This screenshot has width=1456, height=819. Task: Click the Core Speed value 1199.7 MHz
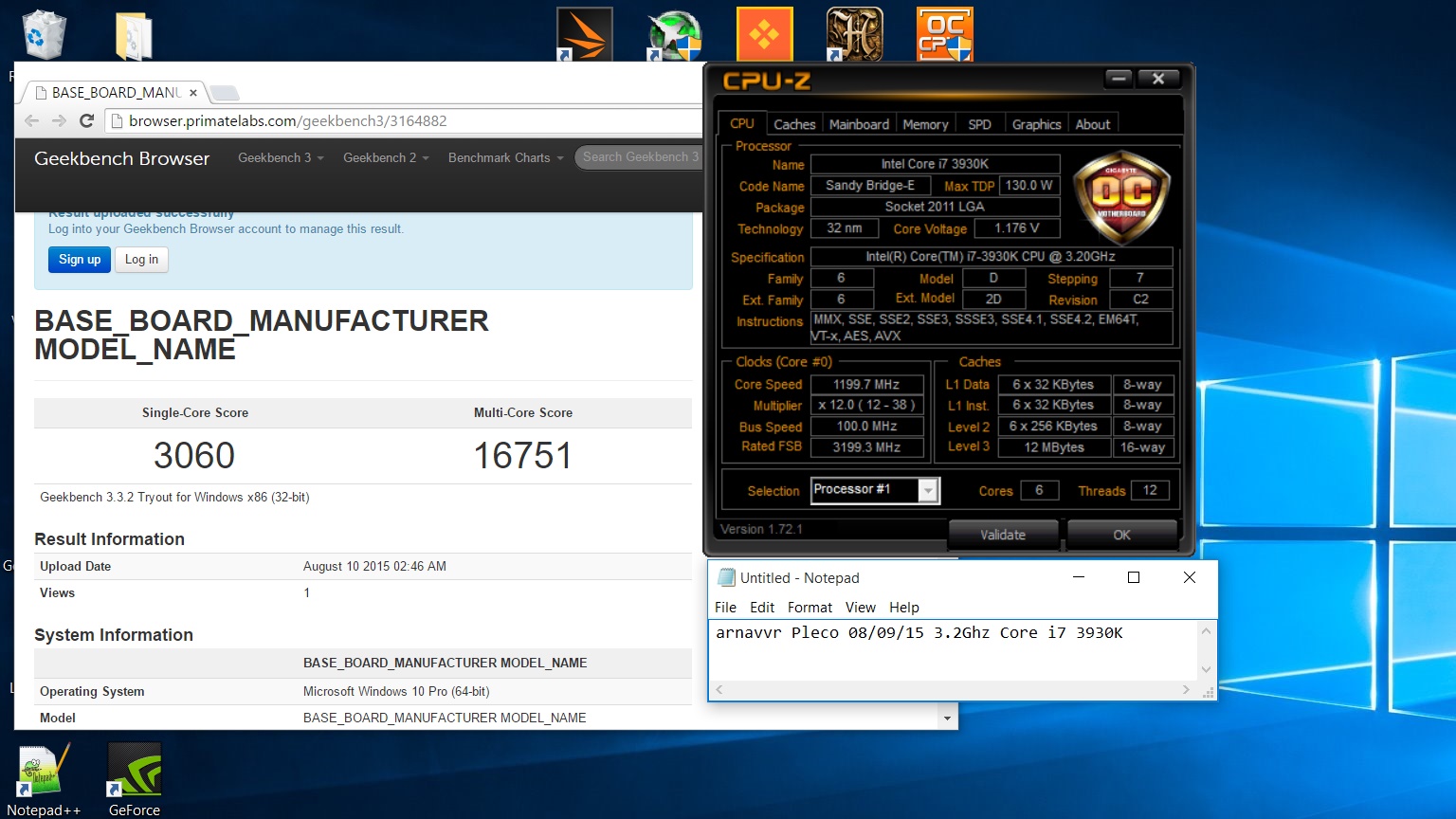click(866, 384)
